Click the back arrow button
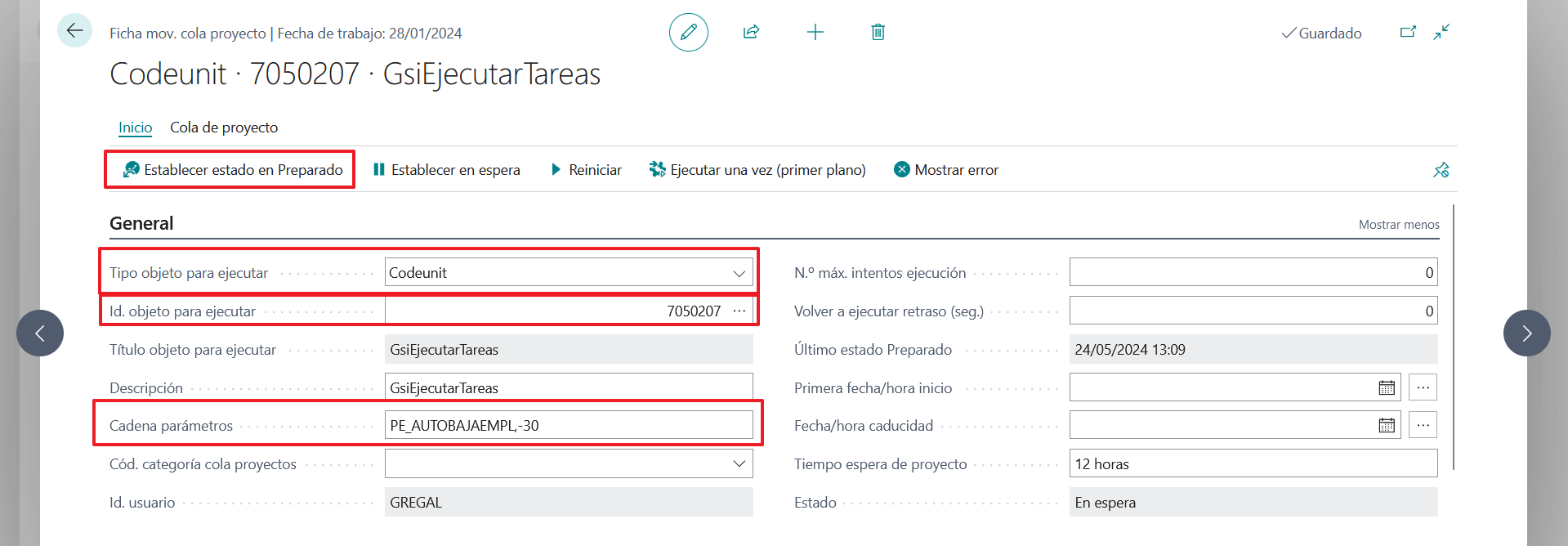This screenshot has height=546, width=1568. (74, 31)
